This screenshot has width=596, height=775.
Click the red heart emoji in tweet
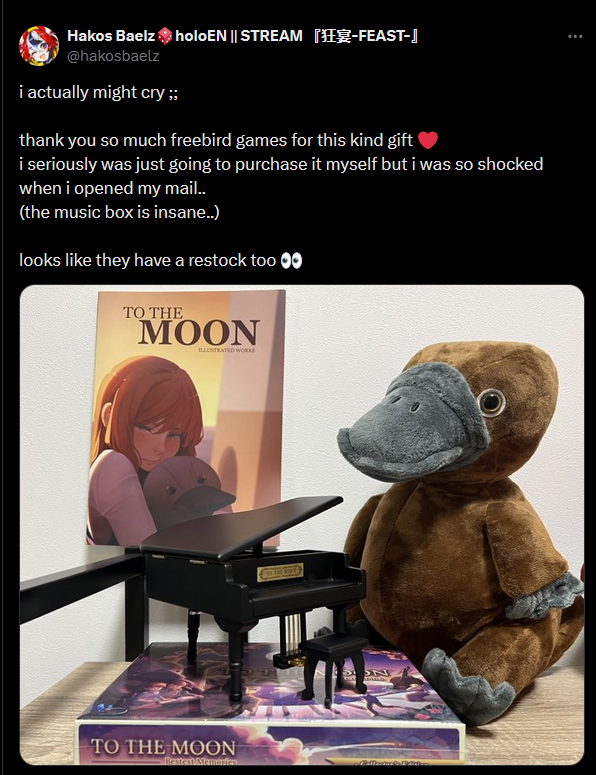[x=428, y=140]
